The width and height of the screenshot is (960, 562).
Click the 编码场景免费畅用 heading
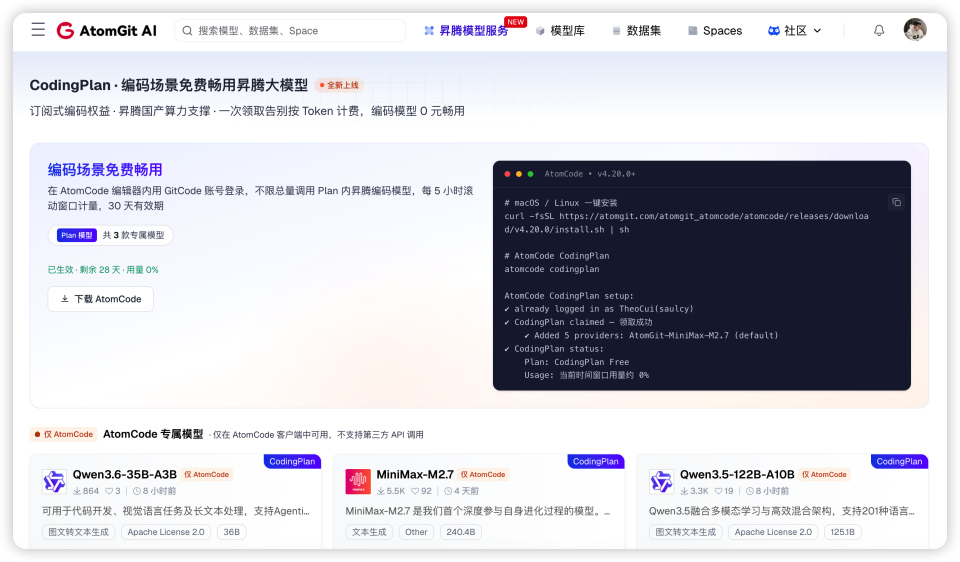click(x=105, y=170)
